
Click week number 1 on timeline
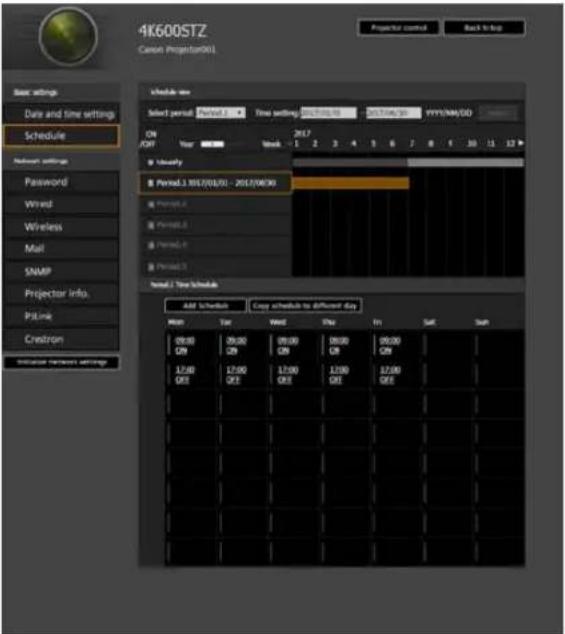click(296, 144)
